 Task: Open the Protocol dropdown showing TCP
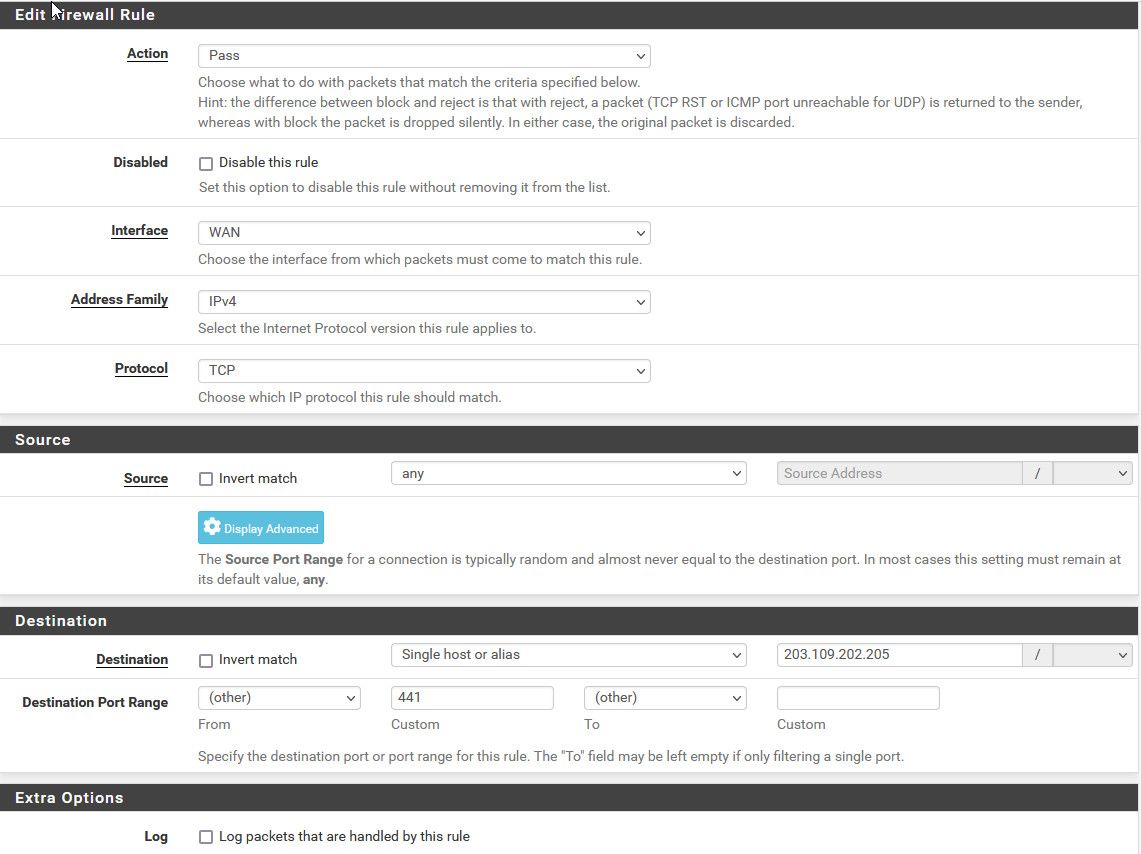tap(424, 371)
